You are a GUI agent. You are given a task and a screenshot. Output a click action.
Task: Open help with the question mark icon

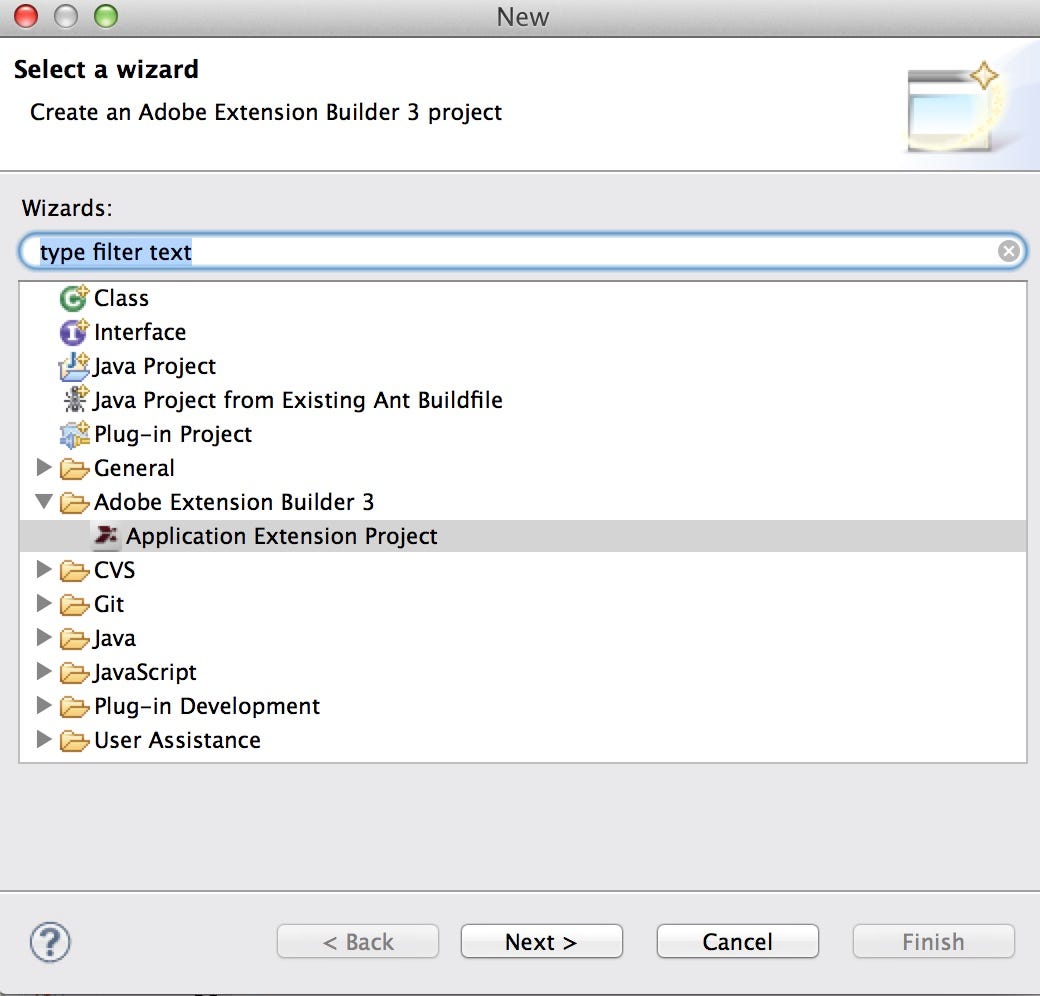tap(50, 942)
